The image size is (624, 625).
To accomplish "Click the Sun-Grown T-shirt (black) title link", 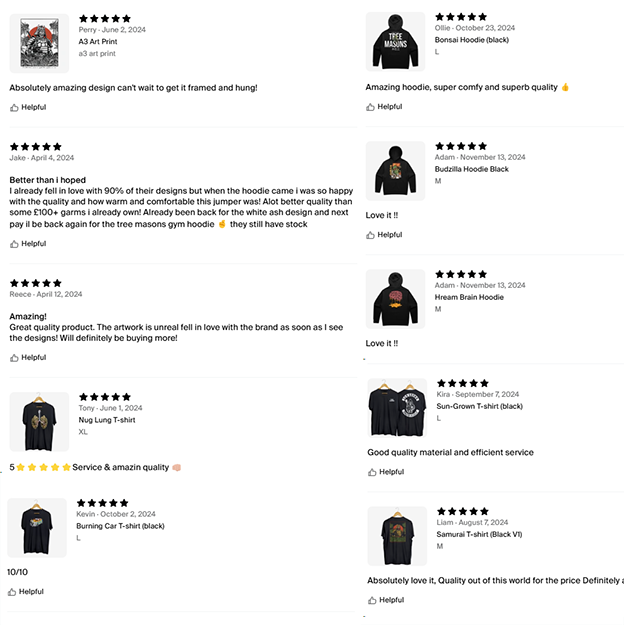I will [x=479, y=406].
